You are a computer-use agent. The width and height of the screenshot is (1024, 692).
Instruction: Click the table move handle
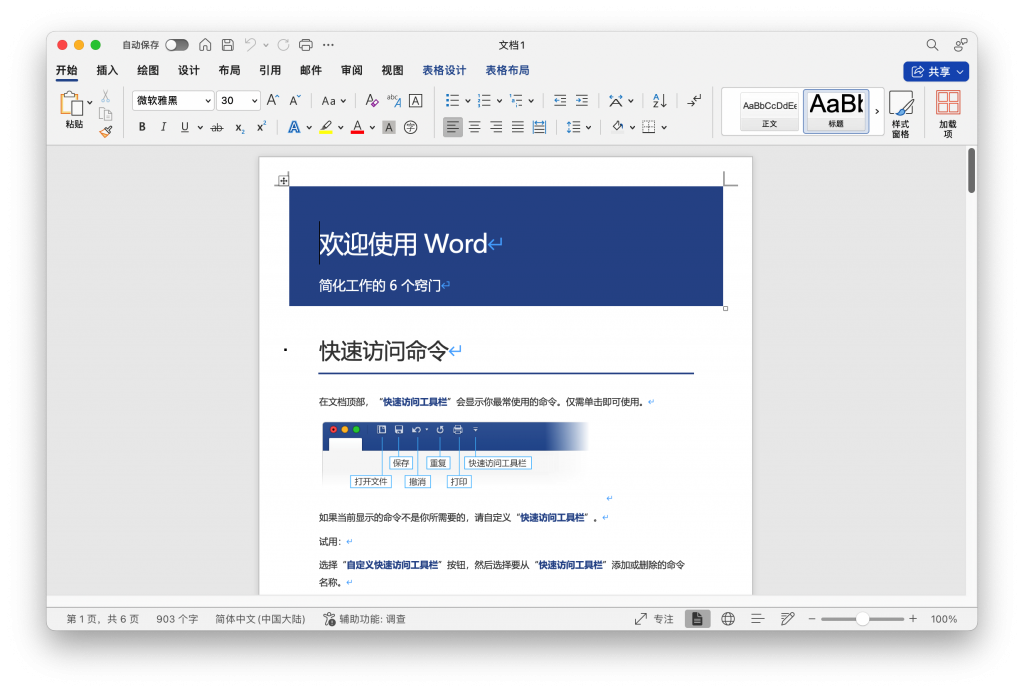click(283, 180)
